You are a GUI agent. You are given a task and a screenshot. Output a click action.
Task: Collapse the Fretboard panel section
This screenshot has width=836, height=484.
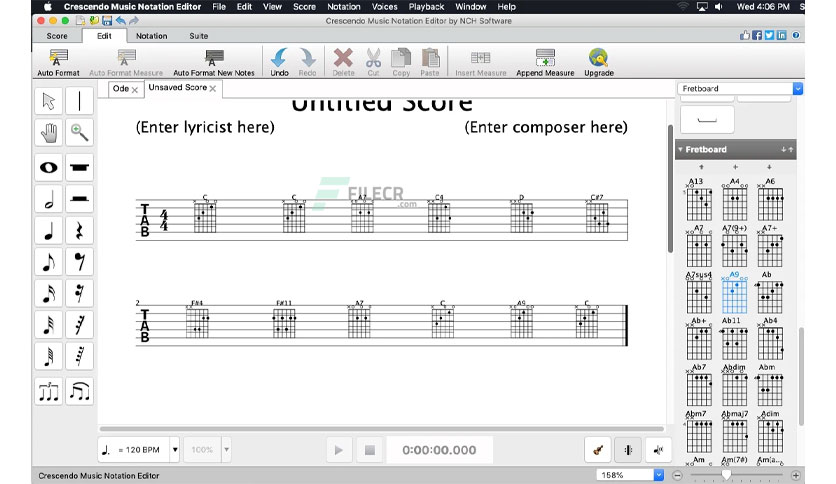pyautogui.click(x=680, y=150)
